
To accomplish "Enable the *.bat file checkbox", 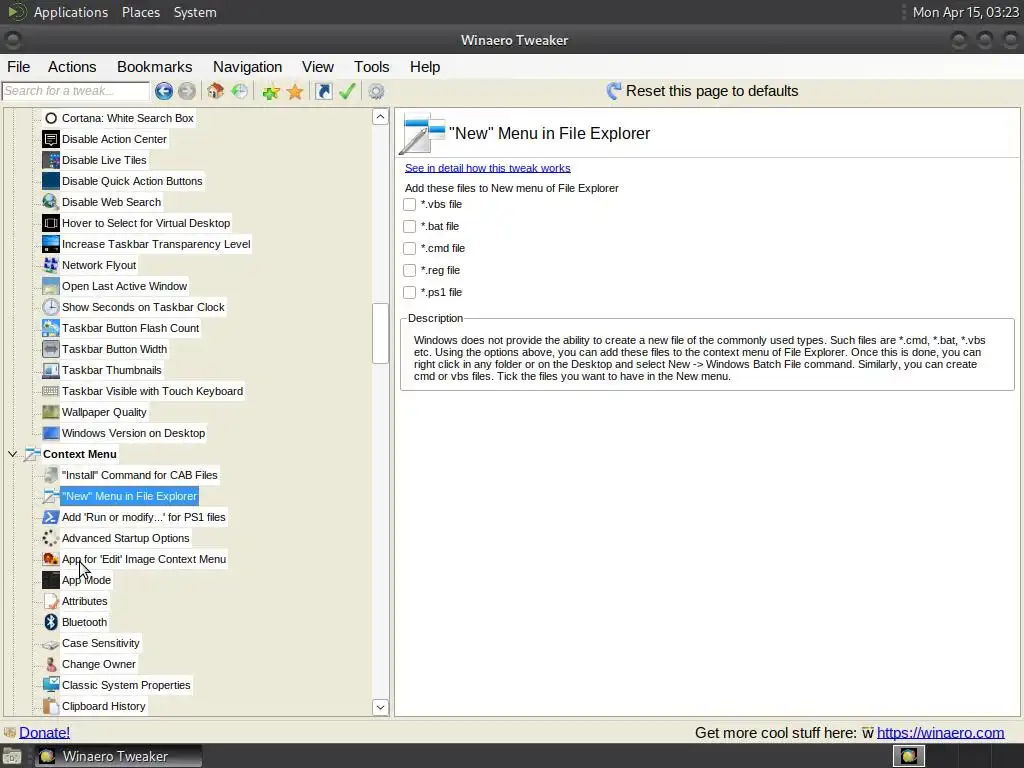I will pyautogui.click(x=409, y=227).
